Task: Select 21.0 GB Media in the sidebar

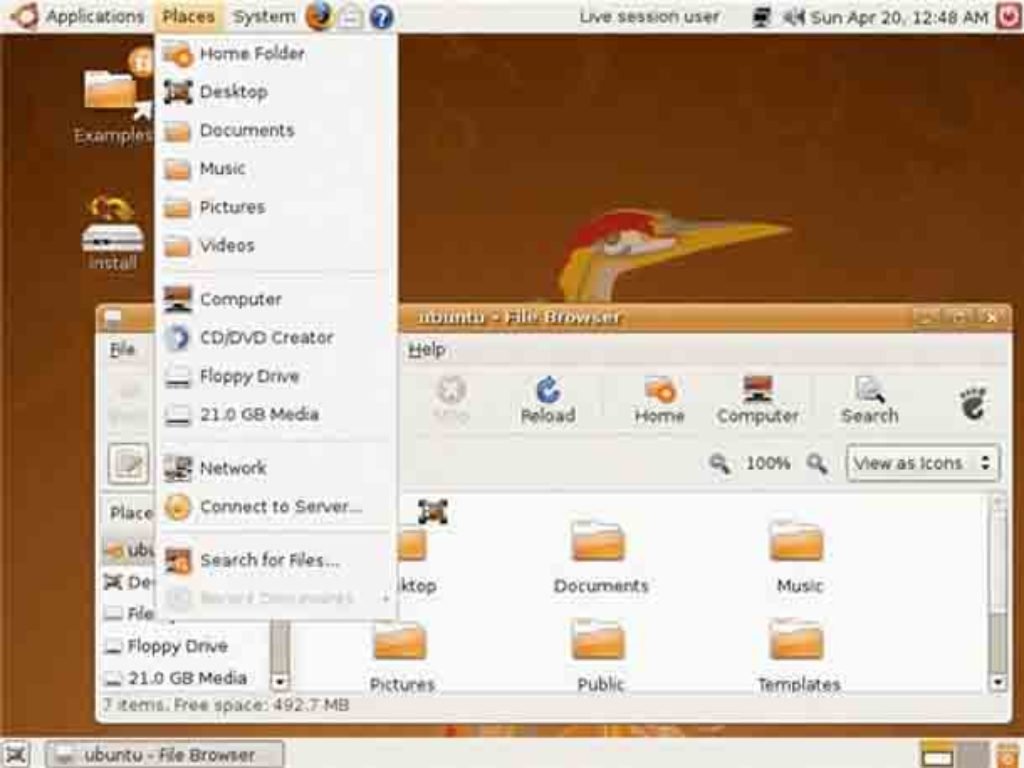Action: [186, 678]
